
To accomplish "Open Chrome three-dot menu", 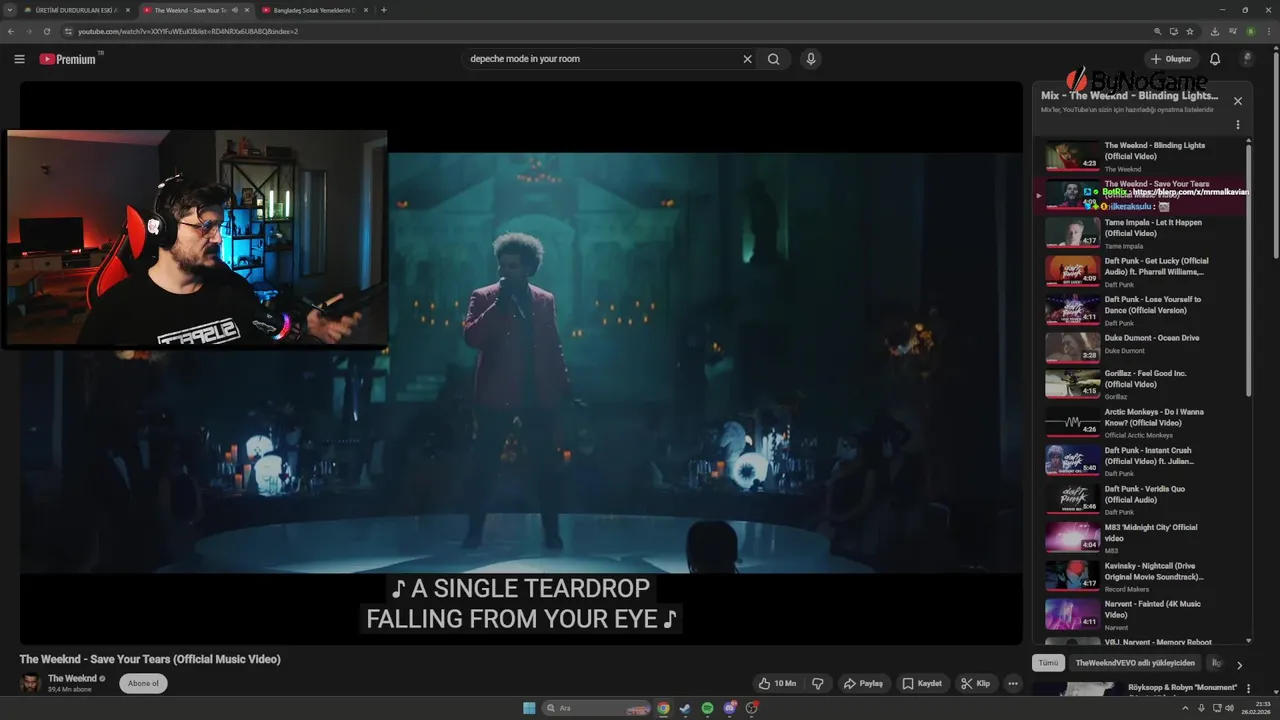I will (1268, 31).
